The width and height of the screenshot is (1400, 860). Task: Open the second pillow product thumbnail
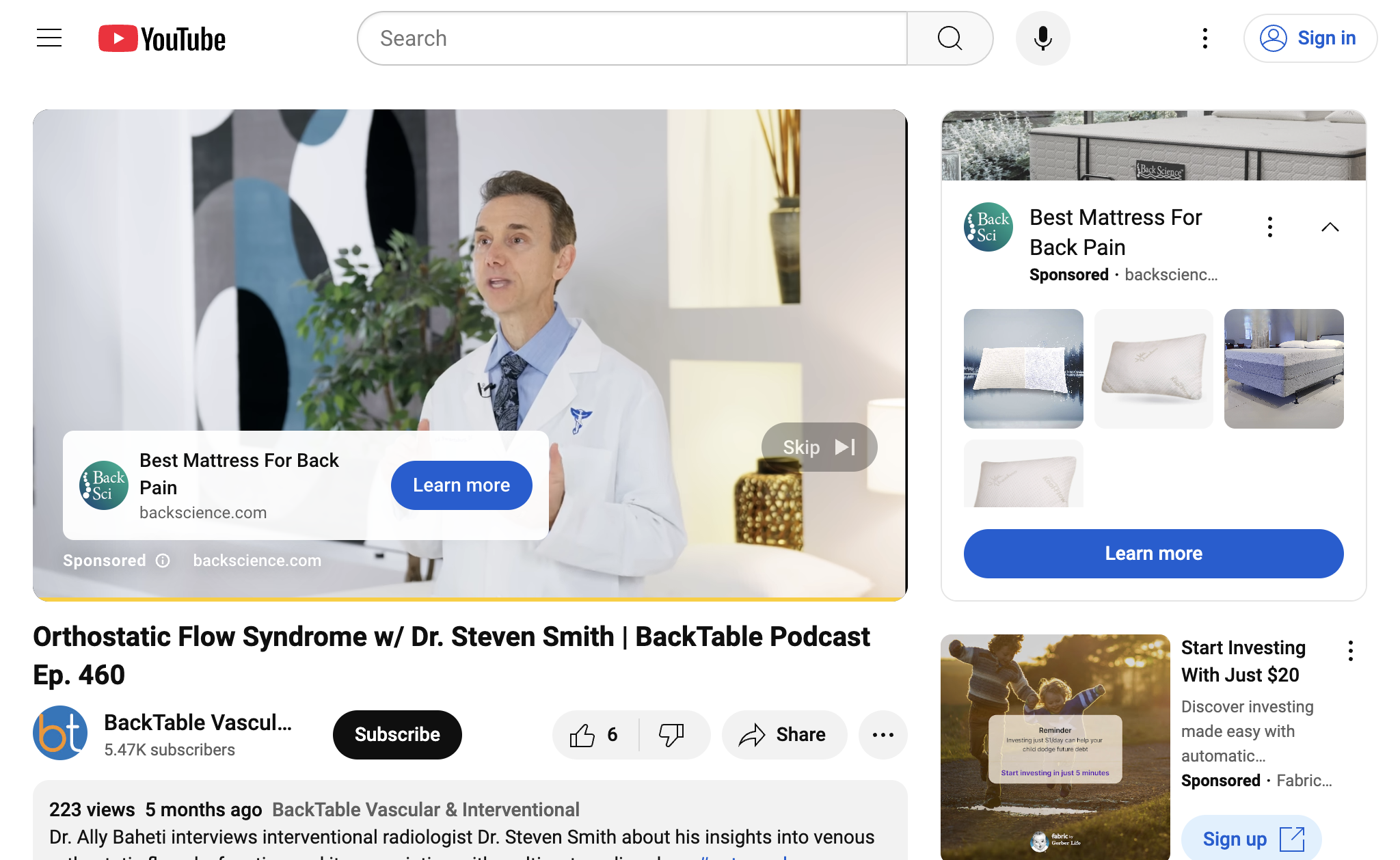[x=1154, y=368]
